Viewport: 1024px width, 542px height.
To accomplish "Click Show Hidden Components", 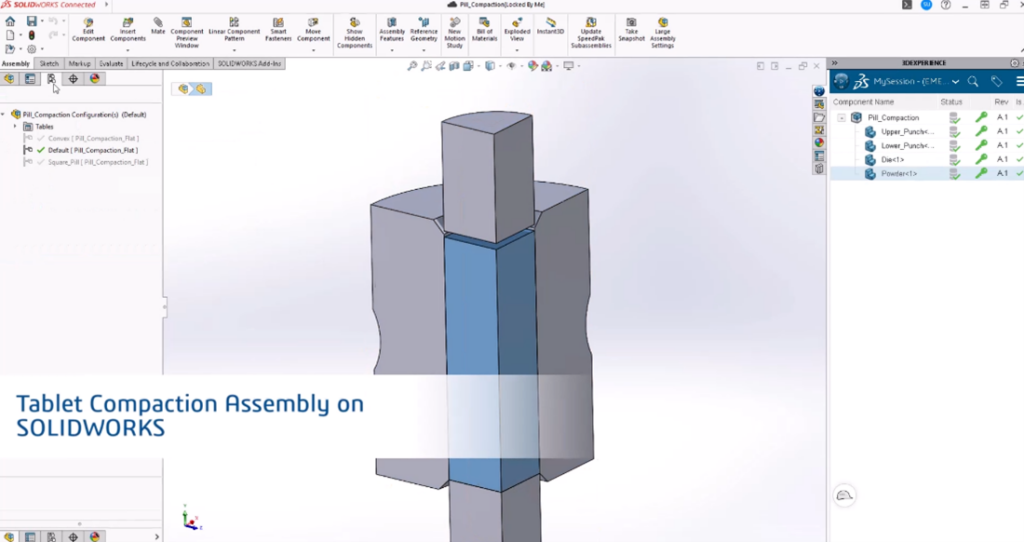I will pos(355,33).
